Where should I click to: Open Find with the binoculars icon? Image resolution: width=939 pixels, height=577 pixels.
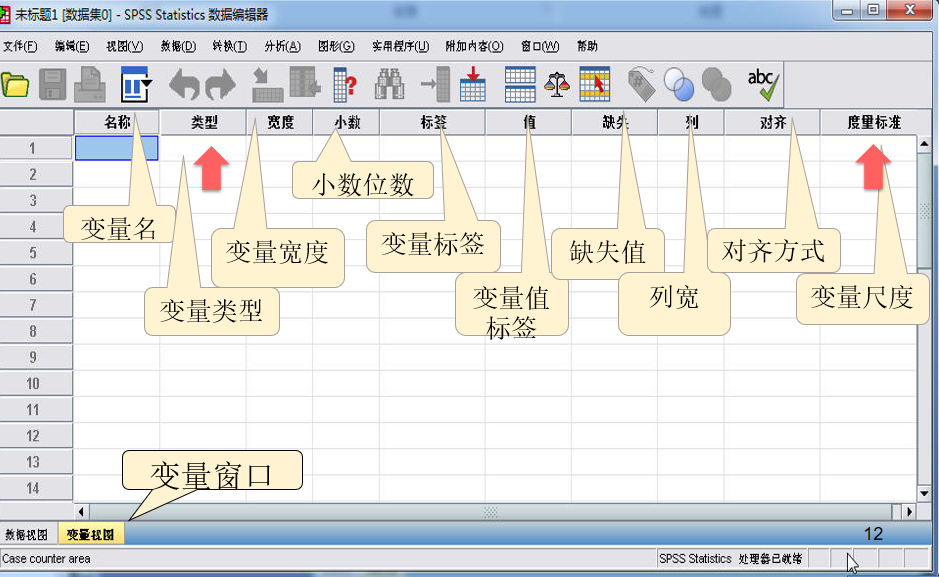pos(389,84)
